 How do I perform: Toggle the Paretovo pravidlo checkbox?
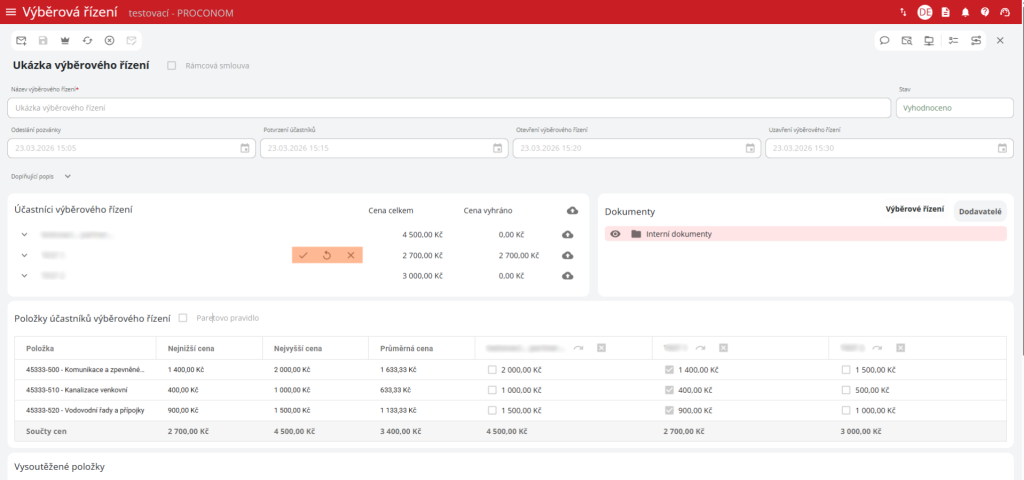[x=183, y=318]
